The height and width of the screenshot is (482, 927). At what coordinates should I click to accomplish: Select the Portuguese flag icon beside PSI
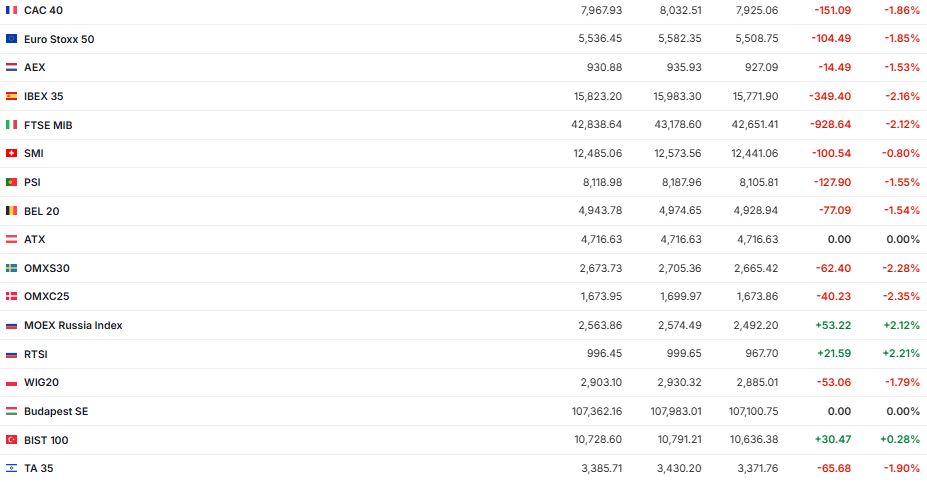coord(11,182)
